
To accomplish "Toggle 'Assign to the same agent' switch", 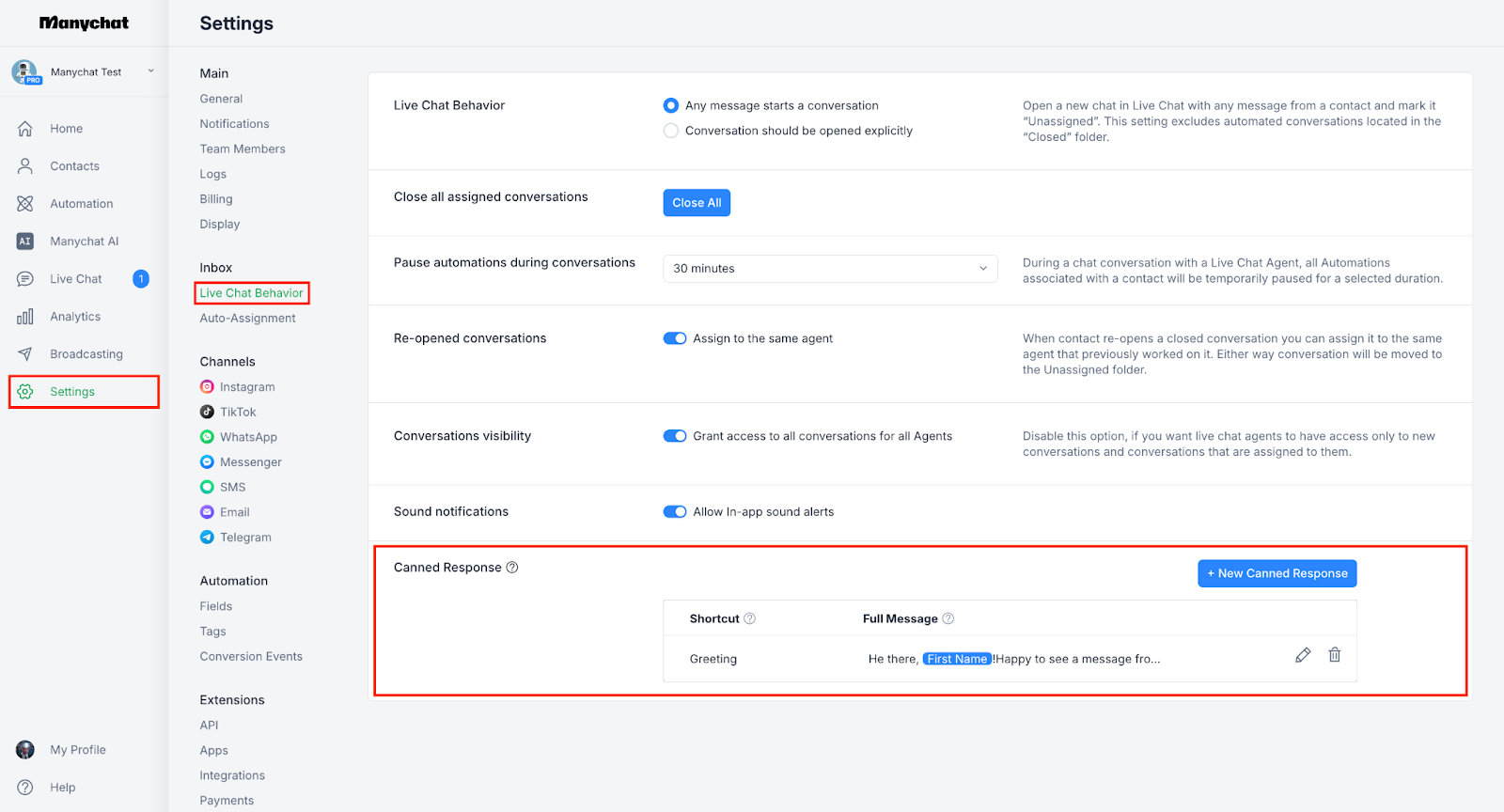I will (x=675, y=338).
